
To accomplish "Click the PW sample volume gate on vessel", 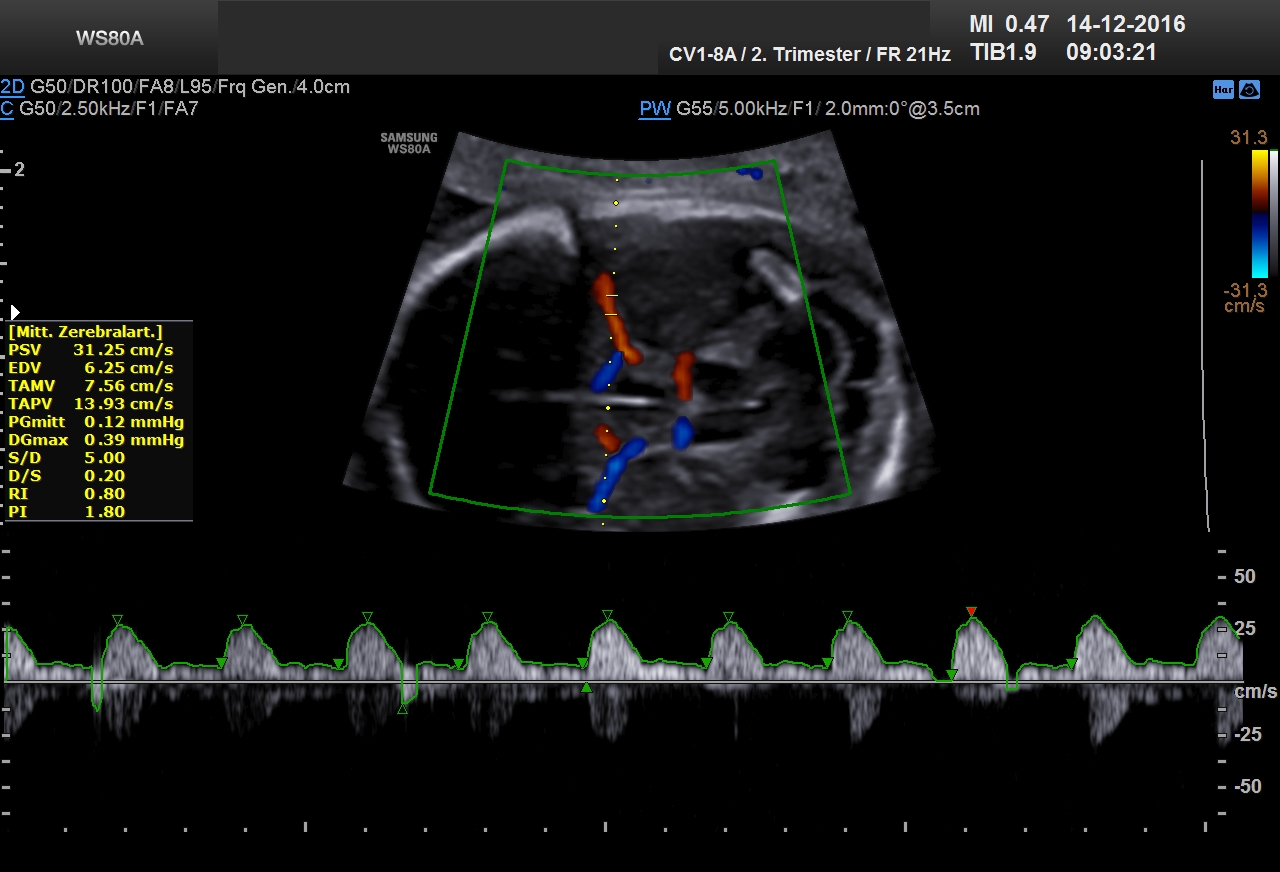I will (611, 306).
